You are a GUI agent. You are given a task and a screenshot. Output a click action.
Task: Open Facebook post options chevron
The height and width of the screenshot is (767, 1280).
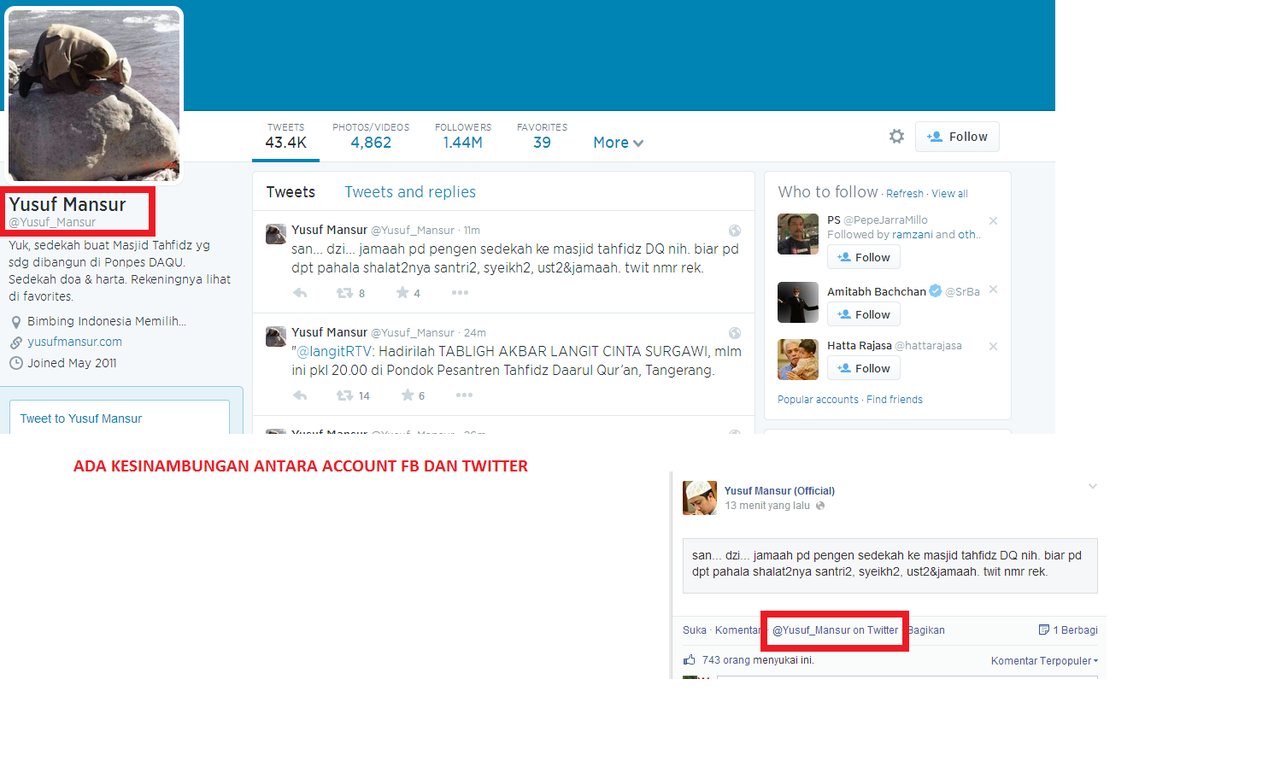pos(1093,486)
